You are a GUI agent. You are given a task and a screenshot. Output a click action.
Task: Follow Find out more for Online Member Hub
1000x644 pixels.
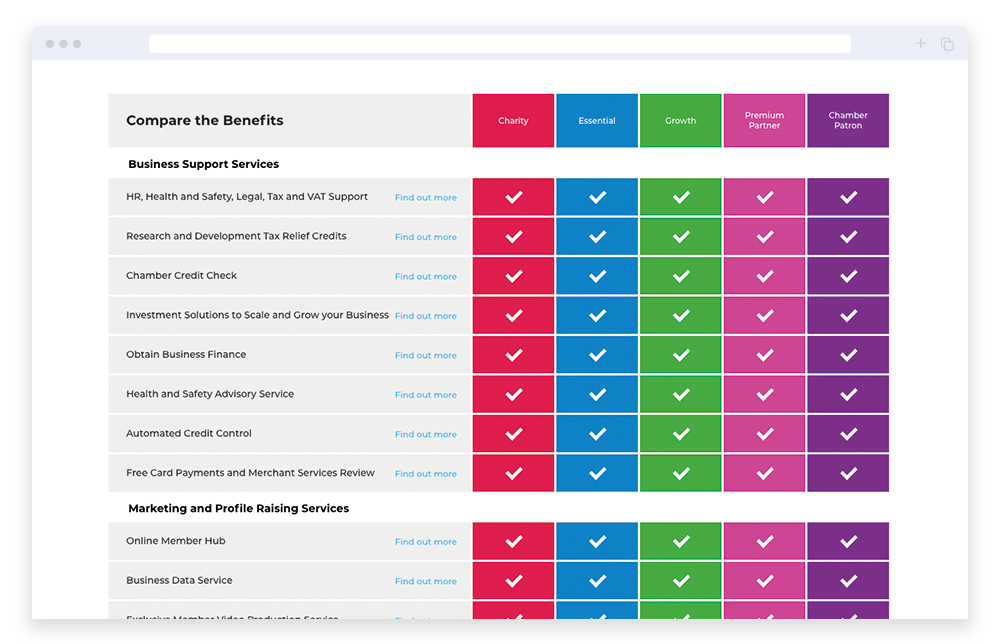coord(425,542)
